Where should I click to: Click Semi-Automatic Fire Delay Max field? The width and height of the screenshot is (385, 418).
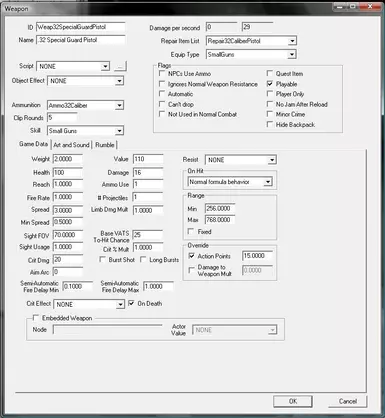tap(158, 286)
